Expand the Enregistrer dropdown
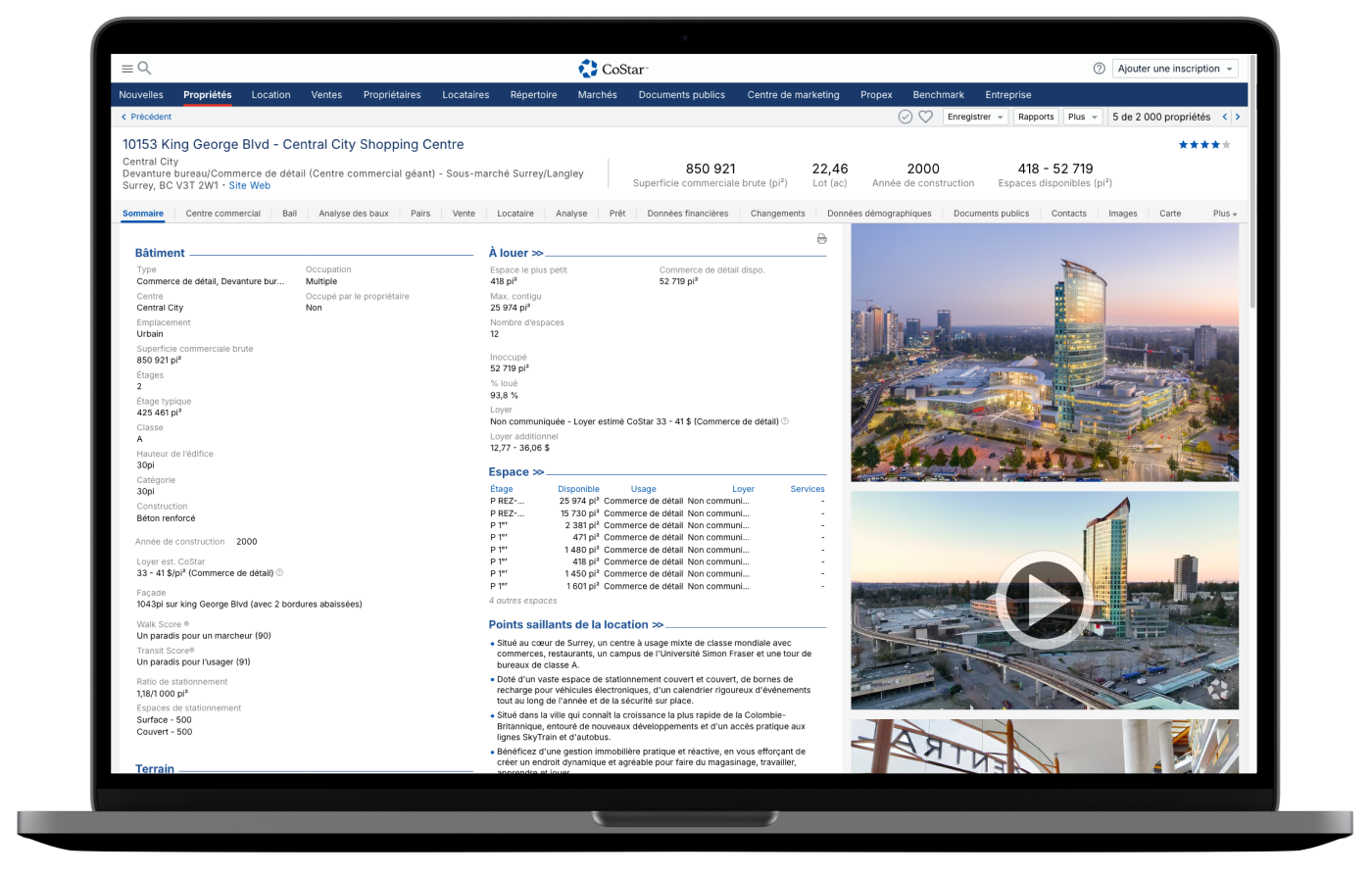Screen dimensions: 1372x876 pos(975,117)
